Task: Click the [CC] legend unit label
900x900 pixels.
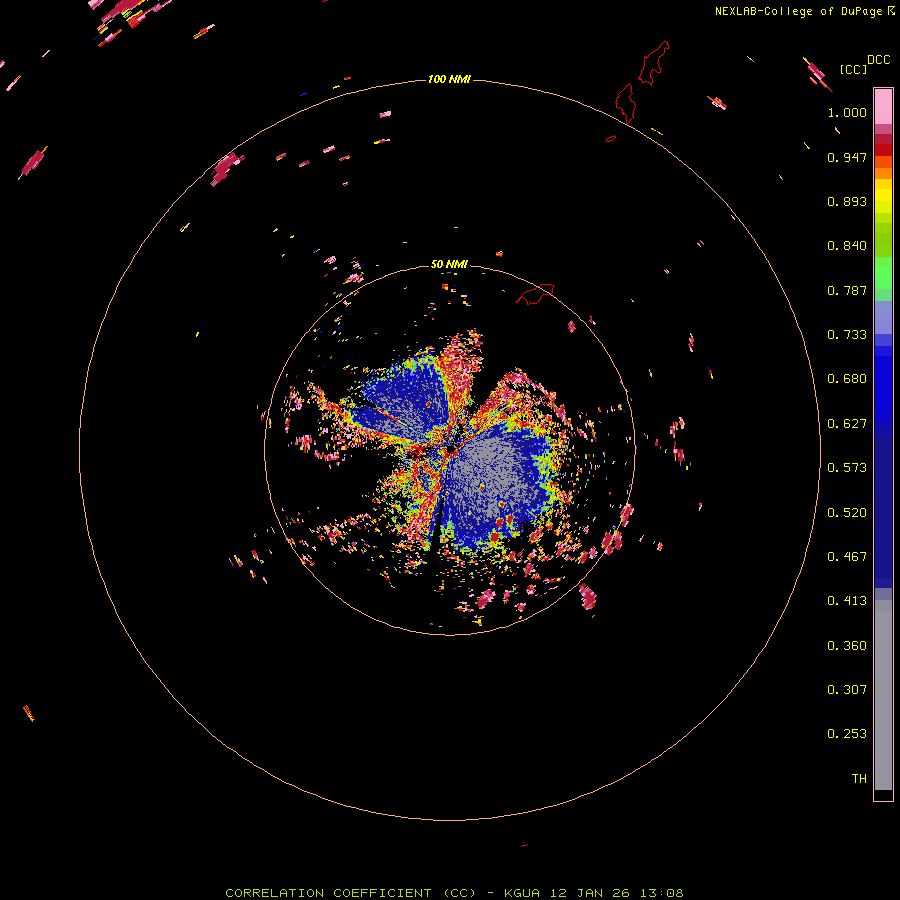Action: point(853,70)
